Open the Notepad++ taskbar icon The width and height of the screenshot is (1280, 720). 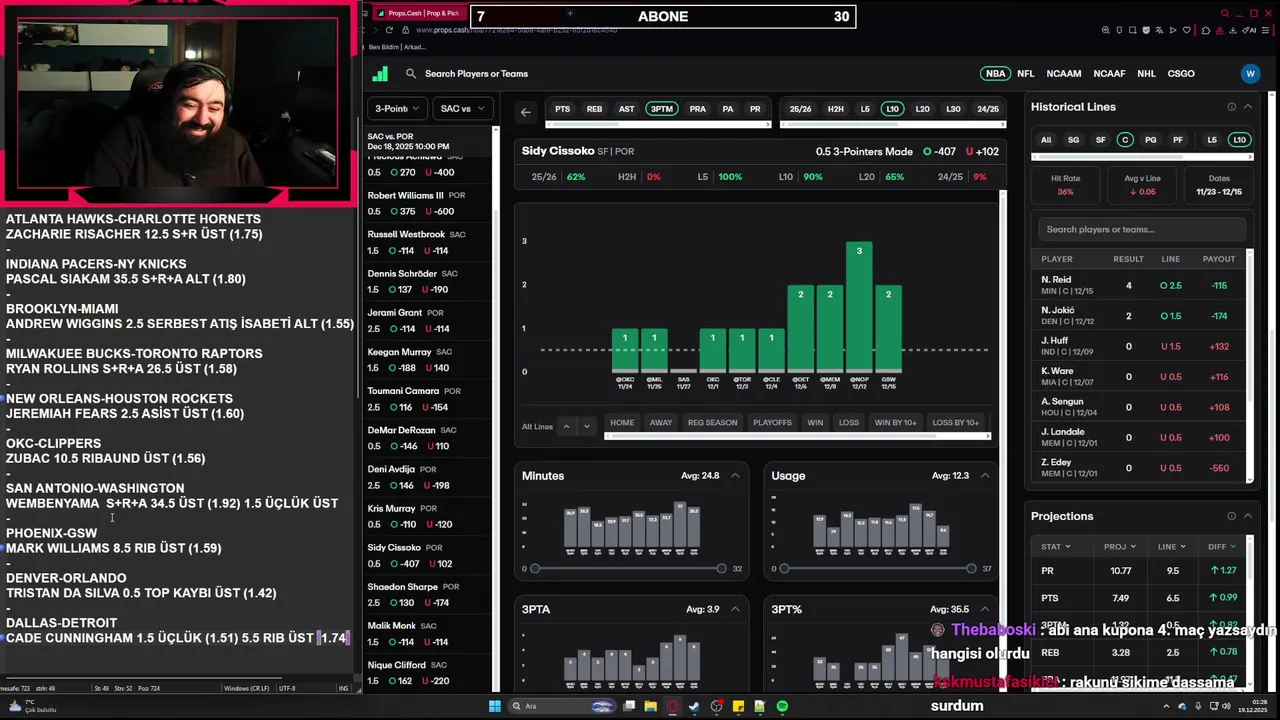click(760, 706)
